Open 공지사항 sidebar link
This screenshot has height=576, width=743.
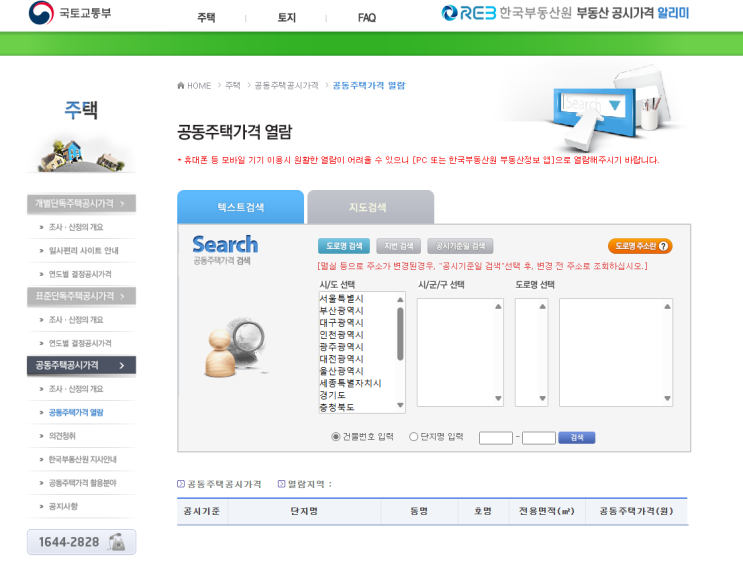63,506
